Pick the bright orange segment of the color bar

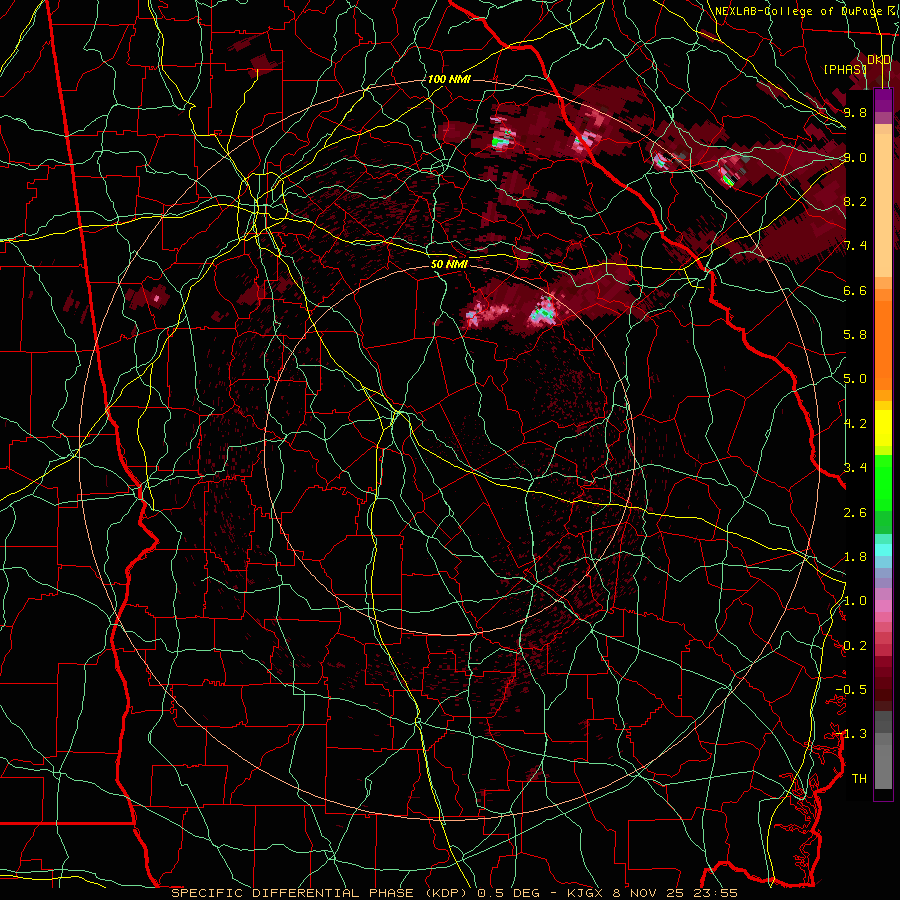(x=883, y=345)
